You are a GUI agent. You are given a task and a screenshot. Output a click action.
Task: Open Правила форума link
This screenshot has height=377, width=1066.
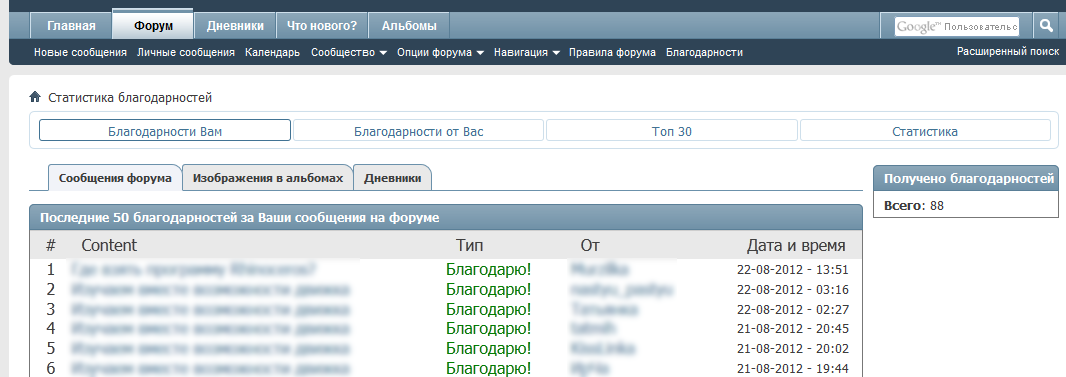(613, 52)
